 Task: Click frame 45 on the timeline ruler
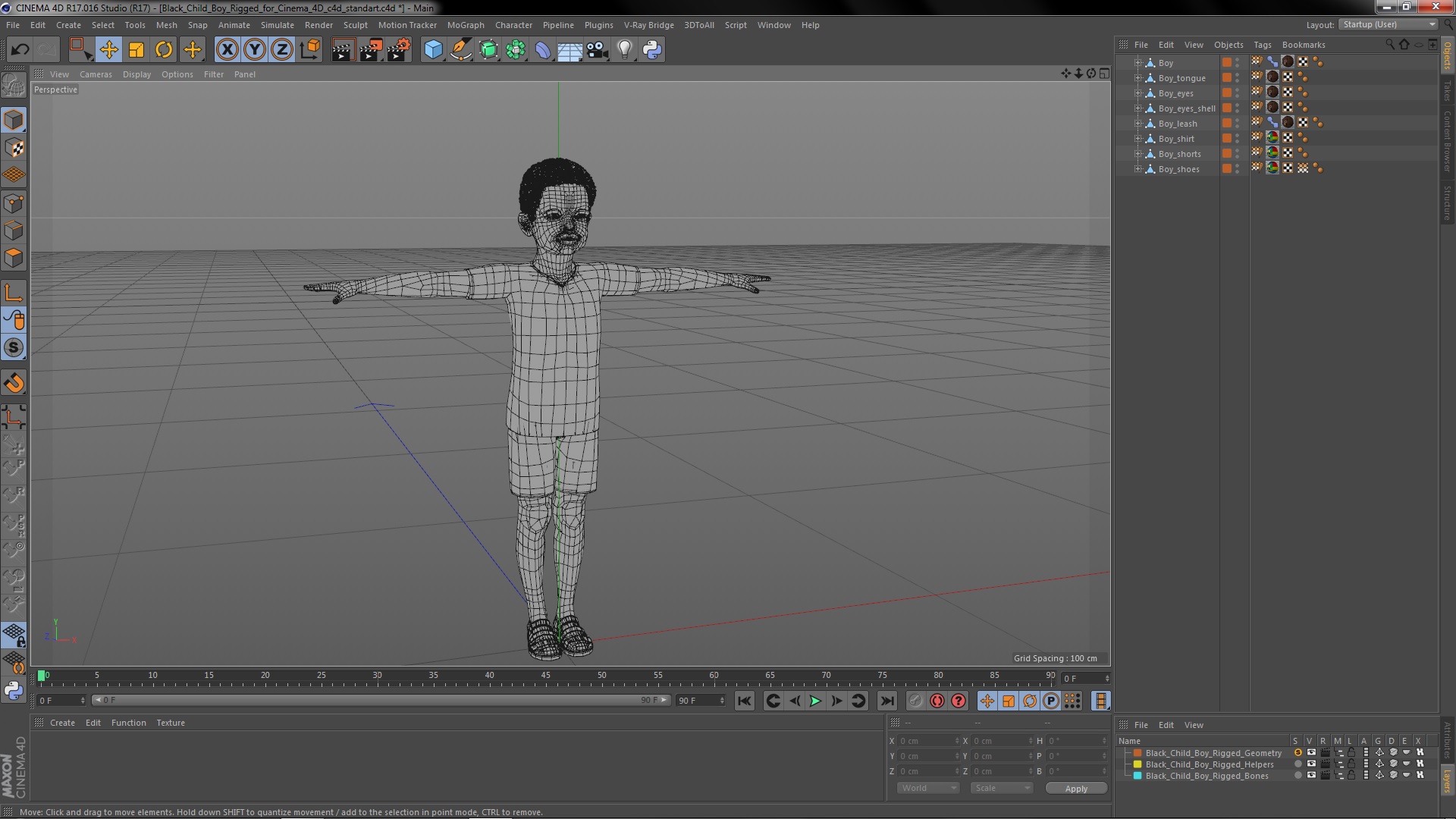click(x=545, y=676)
